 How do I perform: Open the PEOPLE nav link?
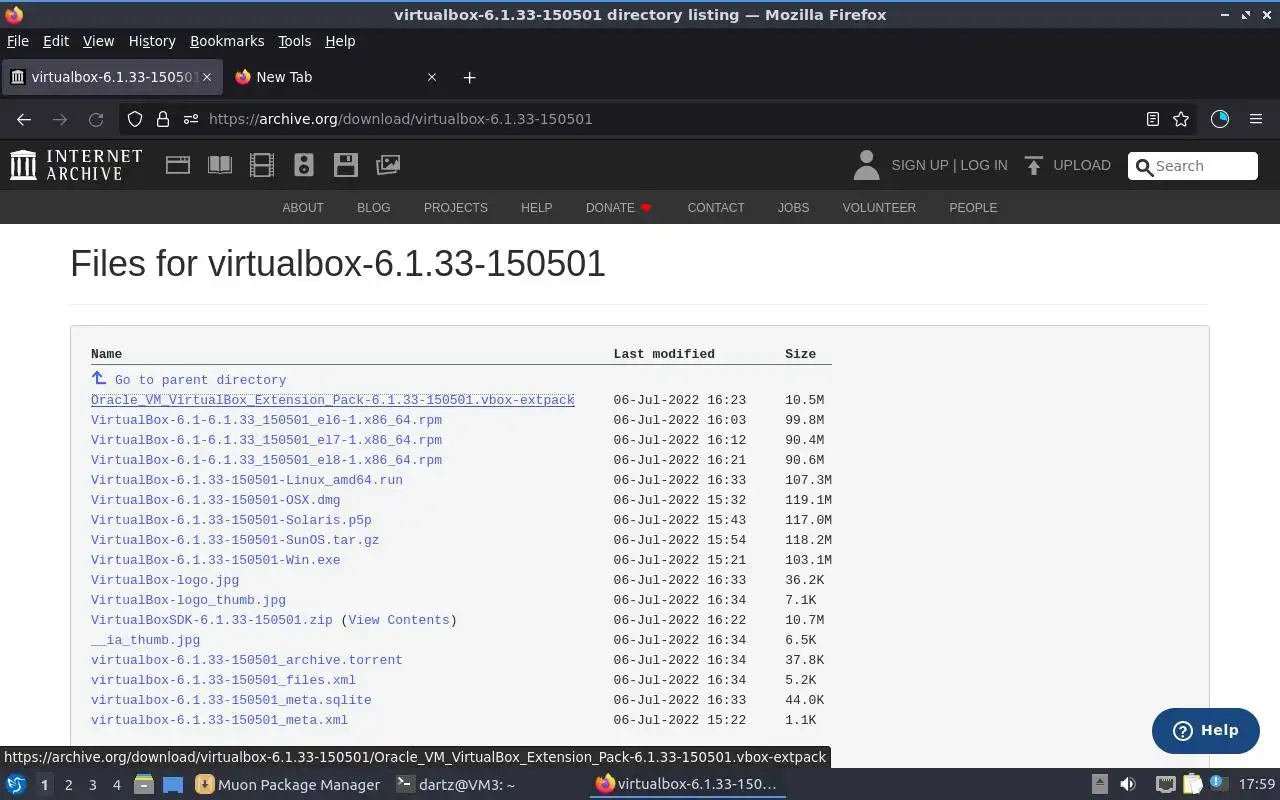click(973, 208)
